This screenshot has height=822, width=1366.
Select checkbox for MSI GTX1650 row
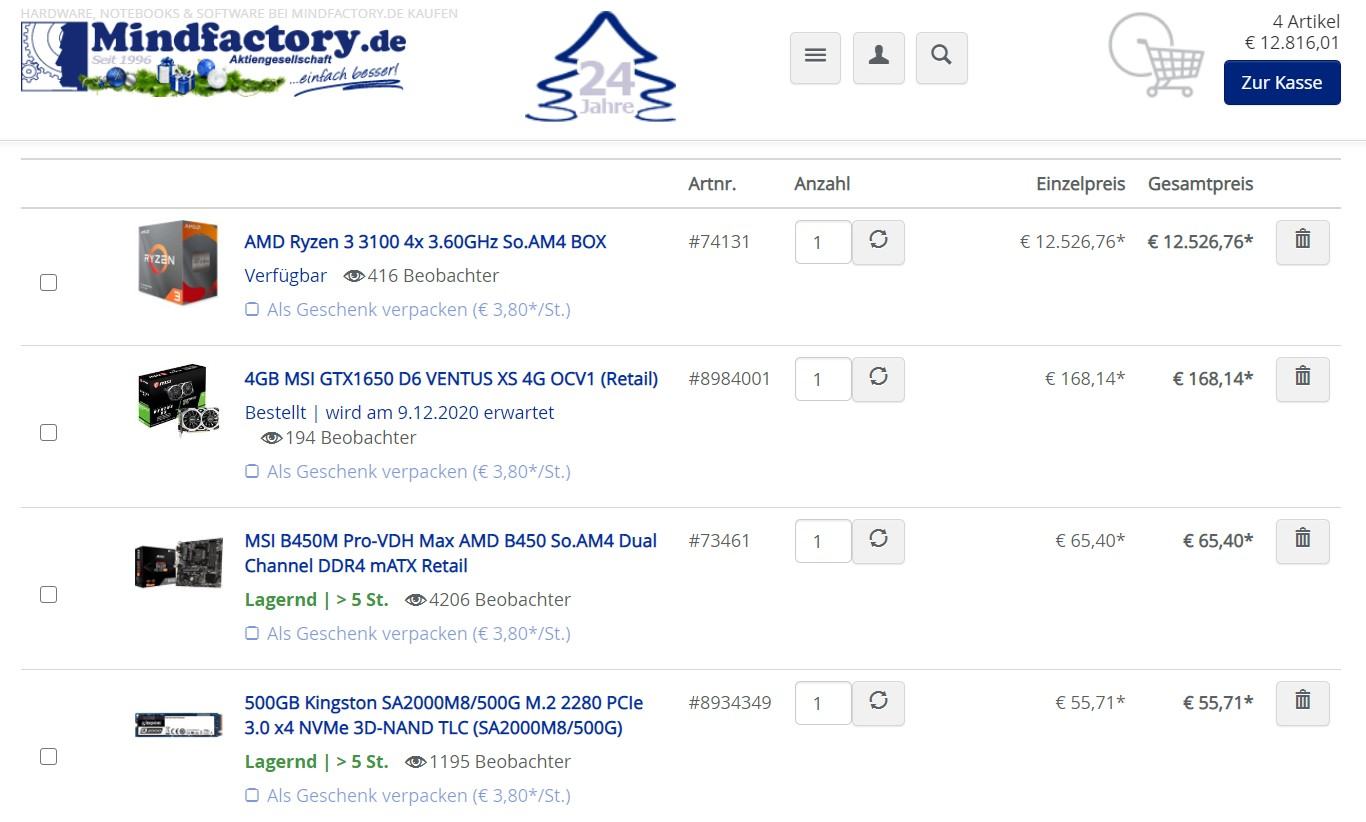(48, 433)
